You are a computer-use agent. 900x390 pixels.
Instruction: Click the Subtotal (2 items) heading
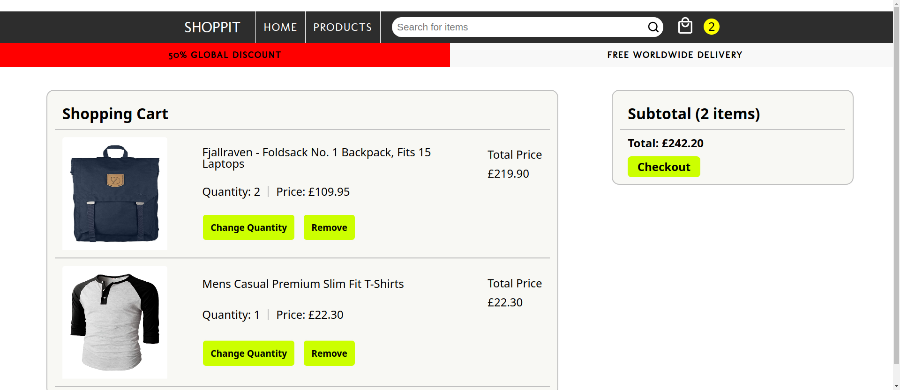coord(694,114)
